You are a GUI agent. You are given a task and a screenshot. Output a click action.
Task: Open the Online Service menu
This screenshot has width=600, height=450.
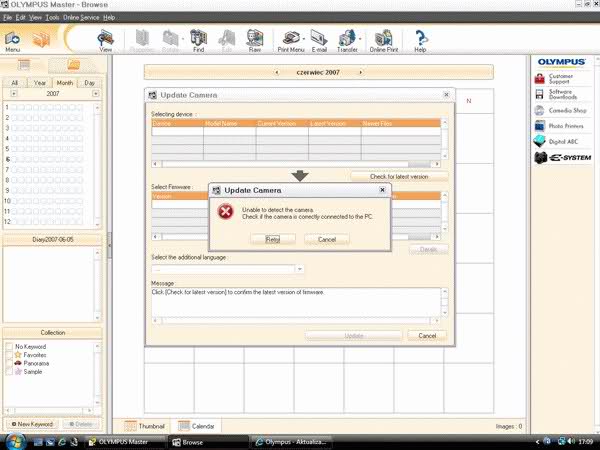coord(81,18)
